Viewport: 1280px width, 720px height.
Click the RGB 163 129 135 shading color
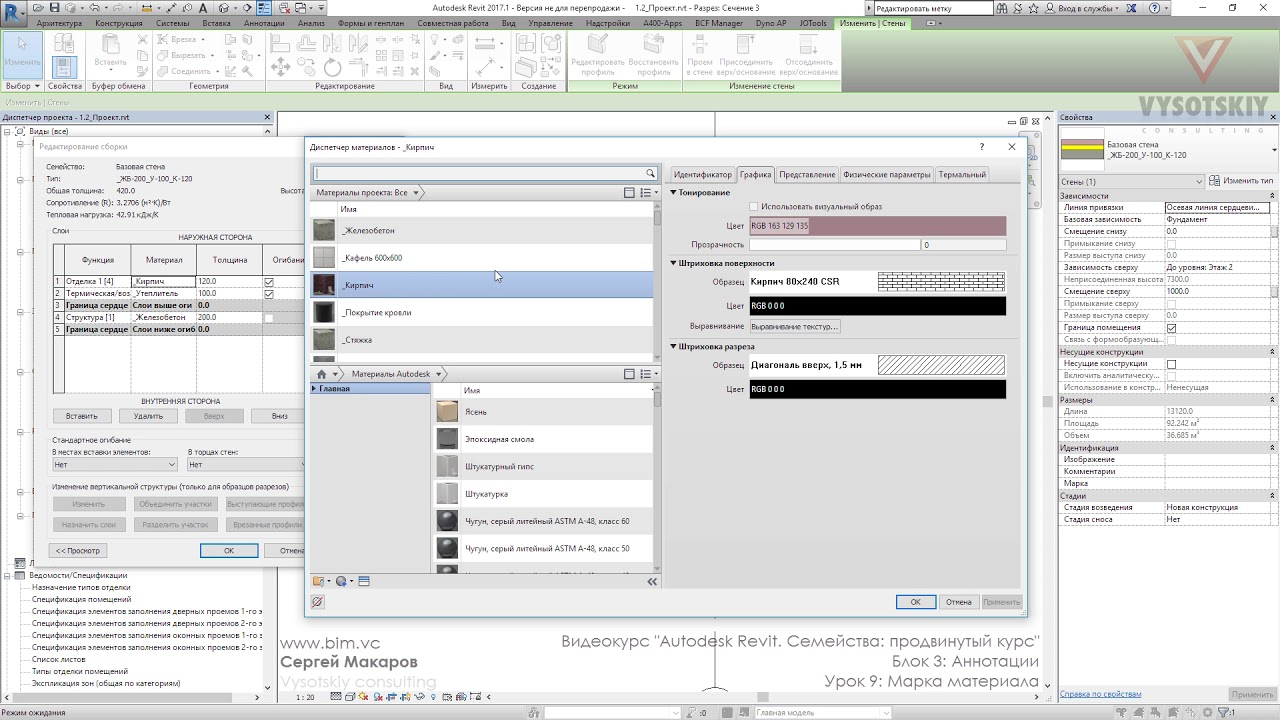[x=878, y=226]
